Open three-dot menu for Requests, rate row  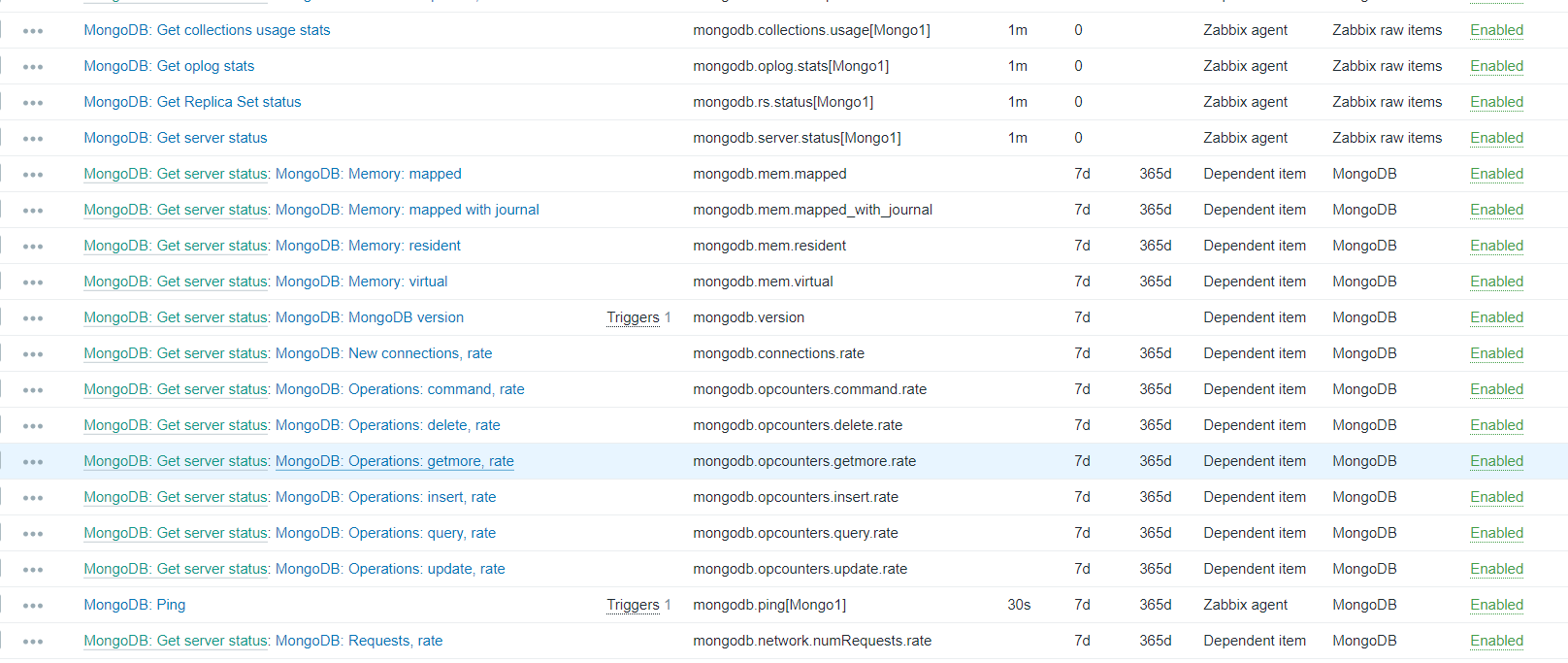(x=33, y=642)
